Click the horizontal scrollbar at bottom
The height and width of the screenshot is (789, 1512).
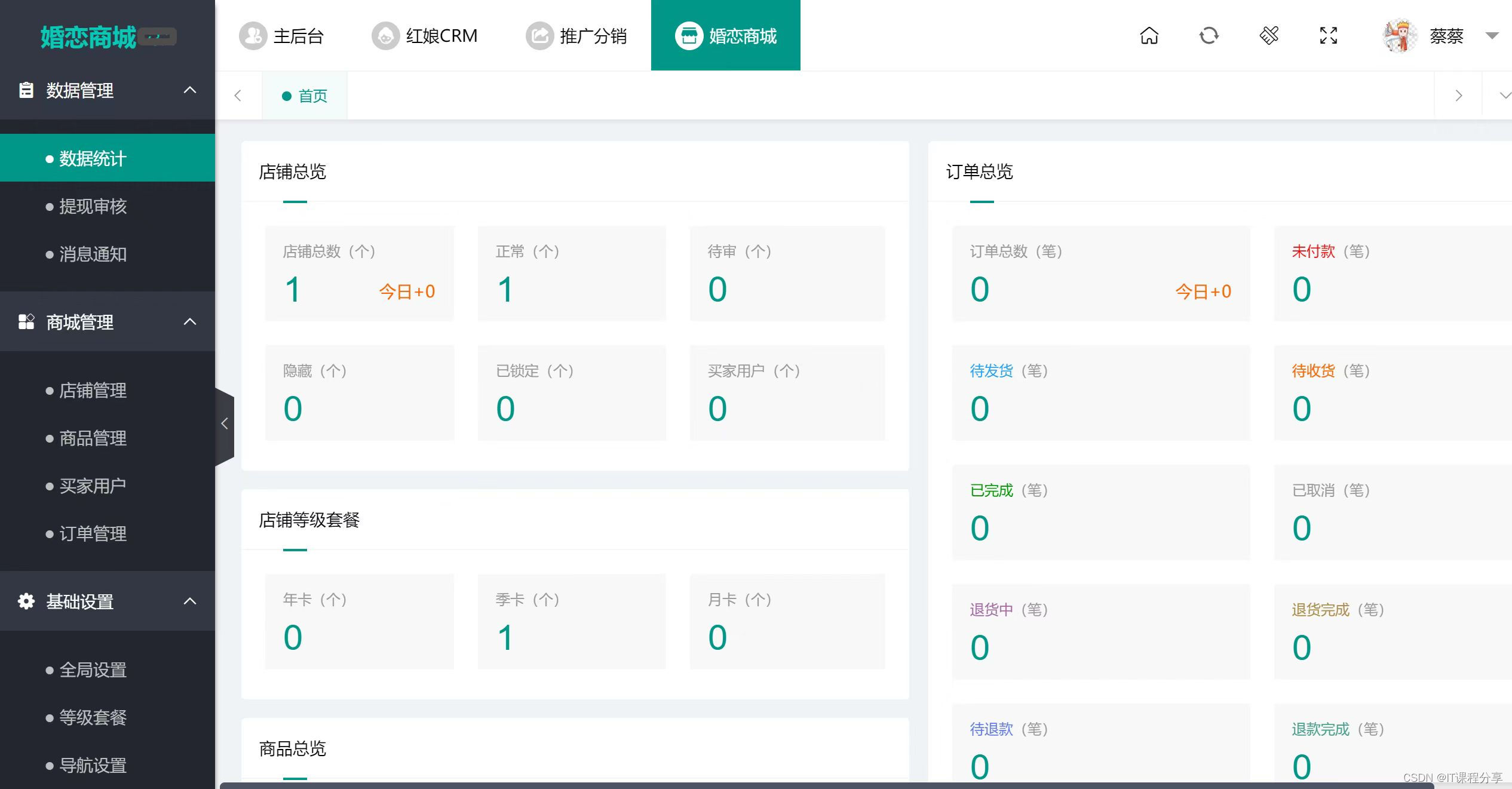click(x=827, y=785)
